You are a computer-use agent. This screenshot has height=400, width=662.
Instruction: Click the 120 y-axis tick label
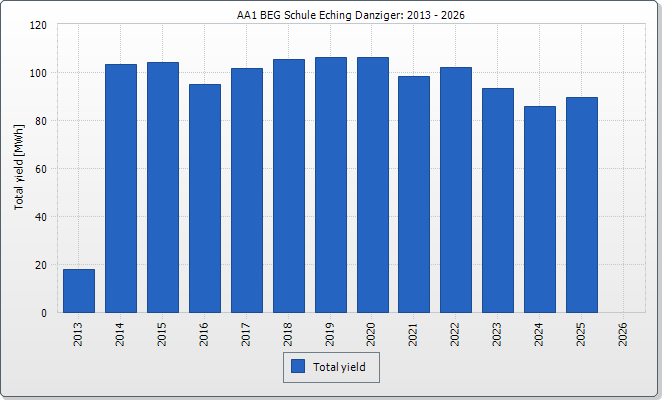(39, 25)
